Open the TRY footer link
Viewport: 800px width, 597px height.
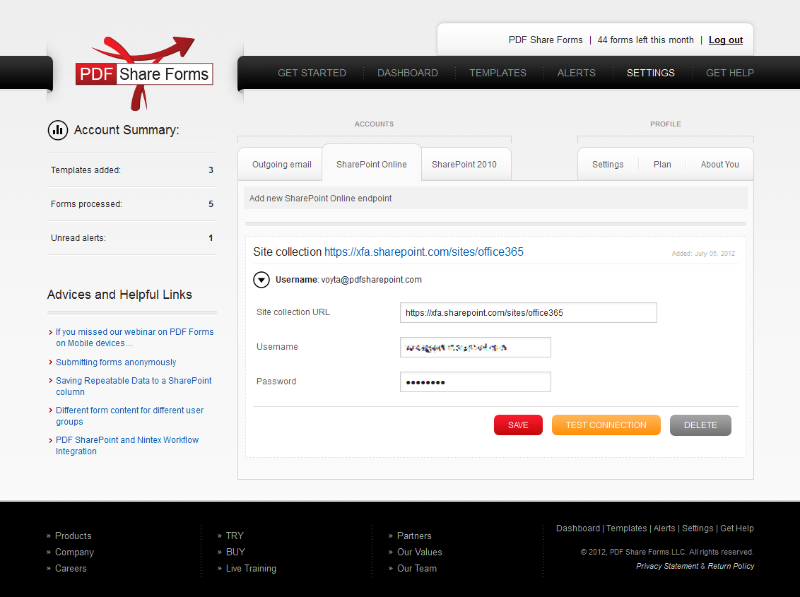point(235,536)
